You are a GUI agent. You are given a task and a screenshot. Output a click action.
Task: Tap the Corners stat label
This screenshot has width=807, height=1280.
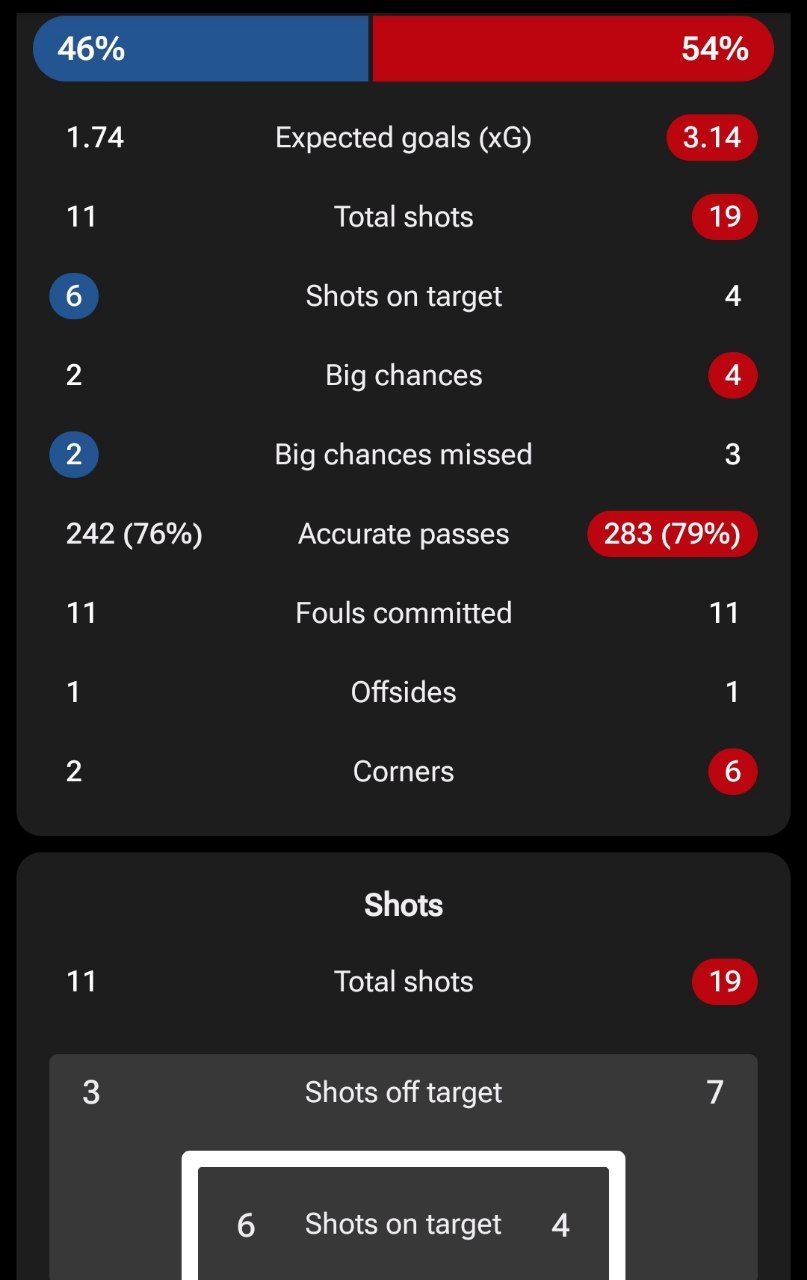pyautogui.click(x=404, y=772)
